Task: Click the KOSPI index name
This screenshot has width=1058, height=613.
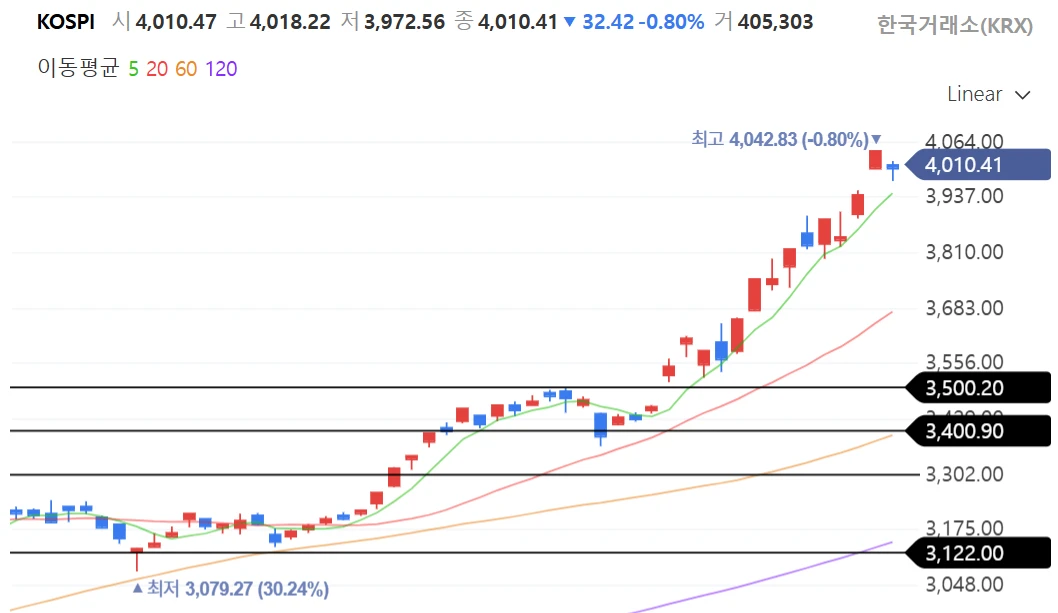Action: [x=66, y=22]
